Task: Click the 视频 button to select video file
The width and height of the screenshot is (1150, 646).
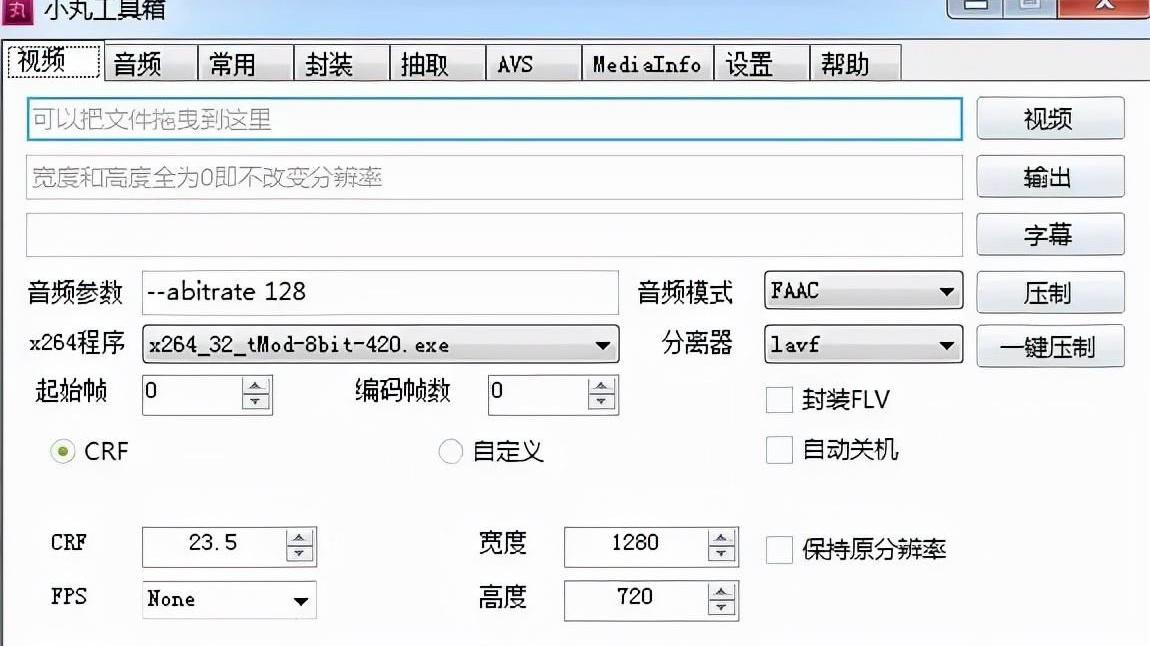Action: coord(1050,118)
